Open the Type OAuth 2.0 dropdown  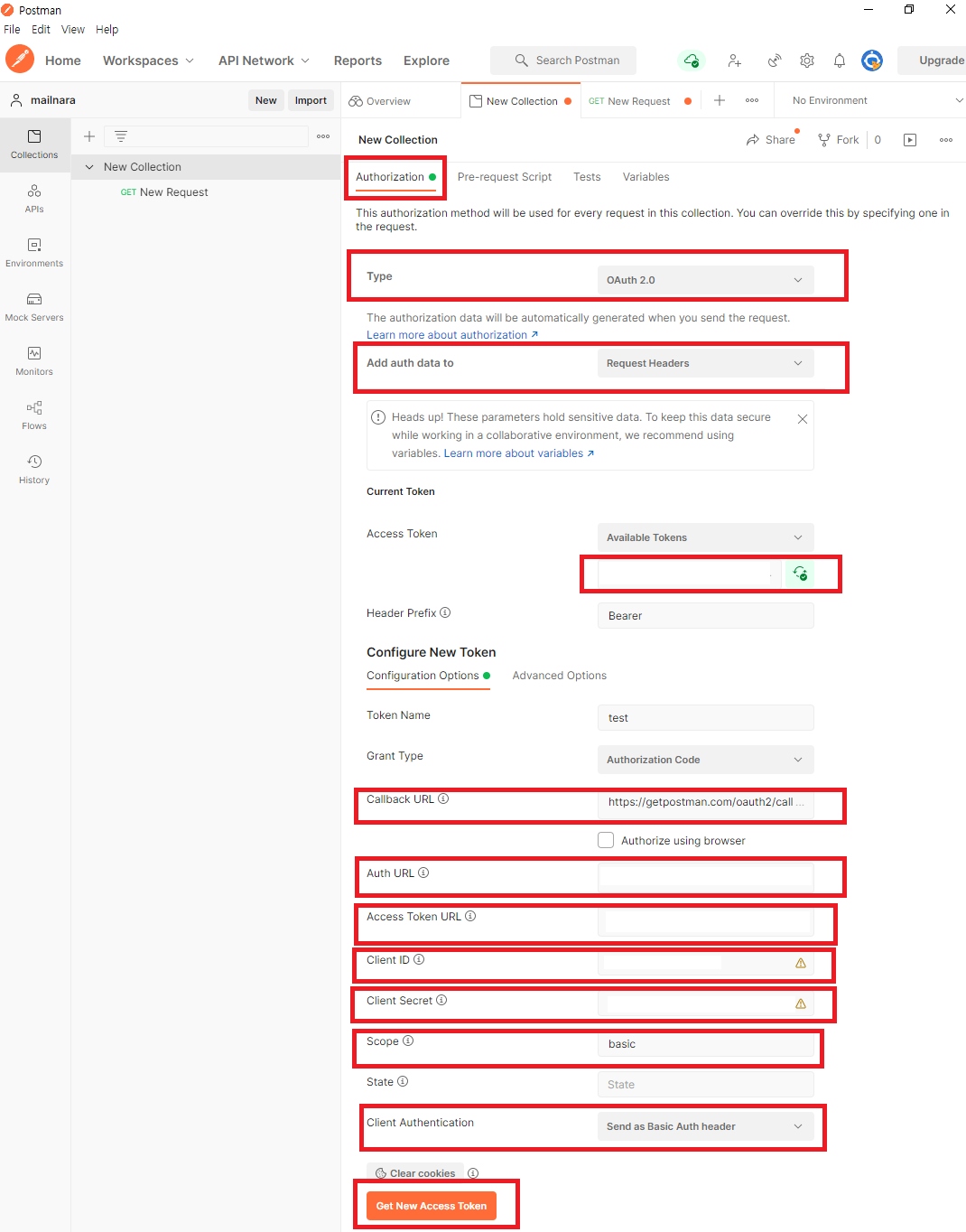click(705, 280)
